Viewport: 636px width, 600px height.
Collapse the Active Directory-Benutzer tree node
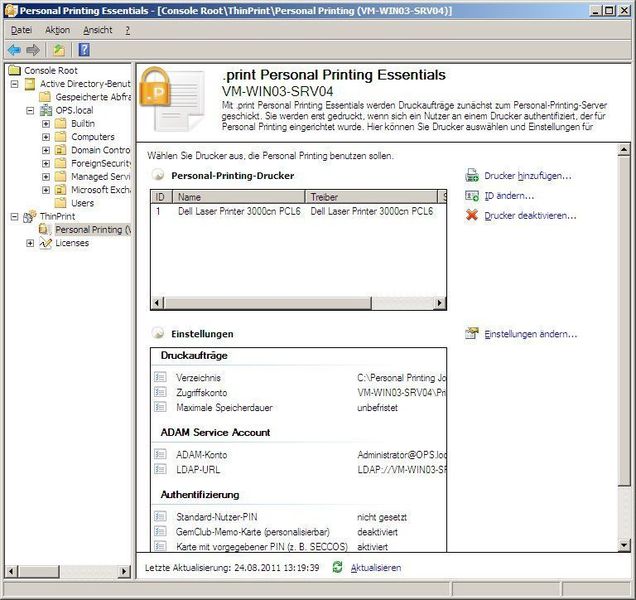pos(15,84)
